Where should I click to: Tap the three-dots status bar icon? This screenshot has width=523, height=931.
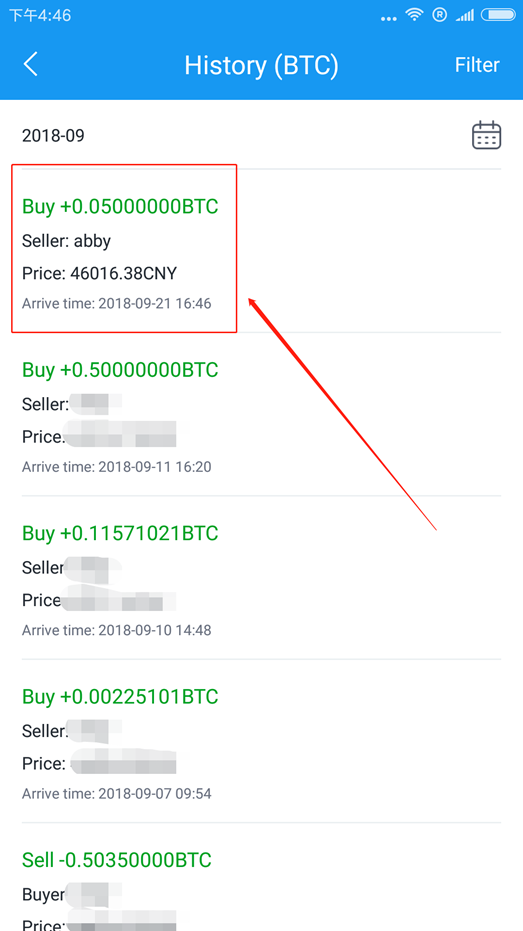pos(388,18)
